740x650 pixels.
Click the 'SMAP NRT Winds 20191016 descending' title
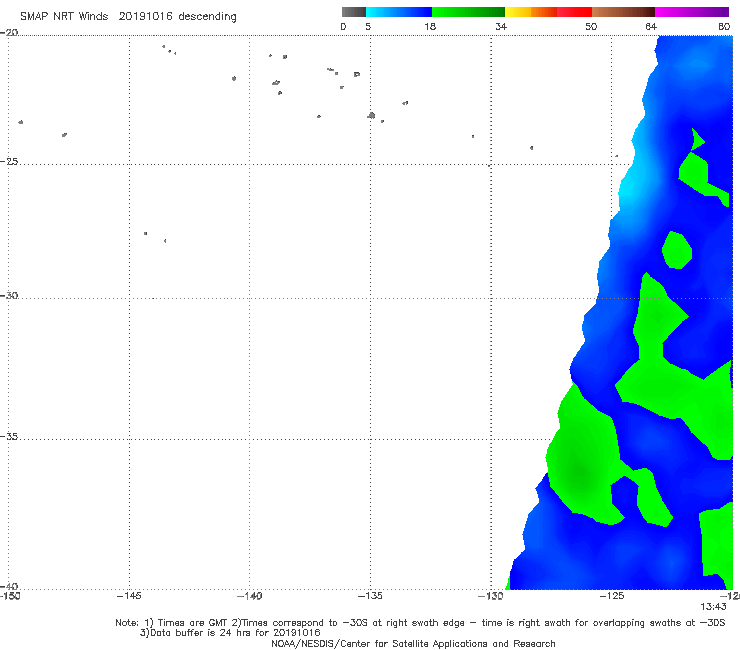point(128,17)
